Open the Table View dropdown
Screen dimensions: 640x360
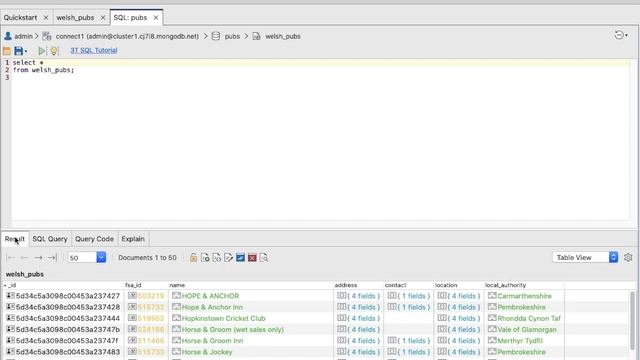(x=585, y=257)
